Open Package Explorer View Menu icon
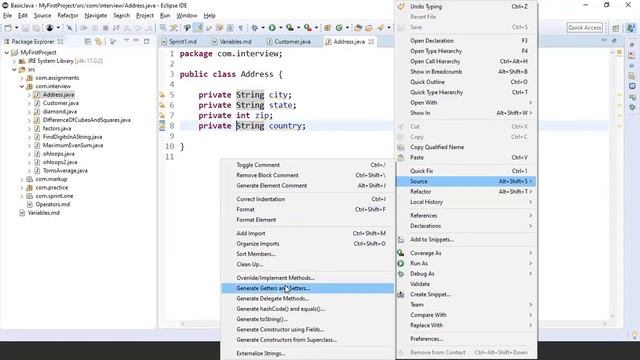The width and height of the screenshot is (640, 360). (126, 41)
